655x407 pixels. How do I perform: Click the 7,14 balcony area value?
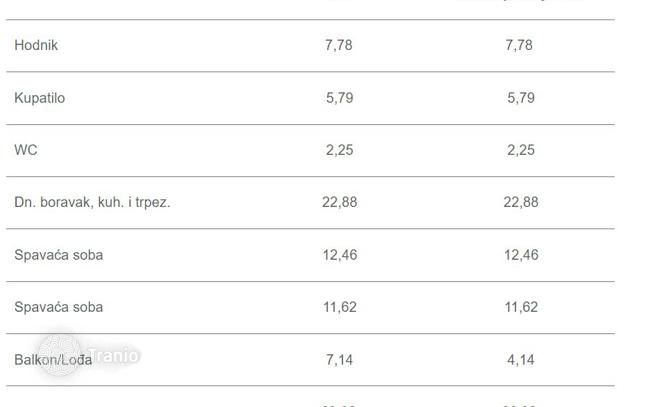point(339,360)
